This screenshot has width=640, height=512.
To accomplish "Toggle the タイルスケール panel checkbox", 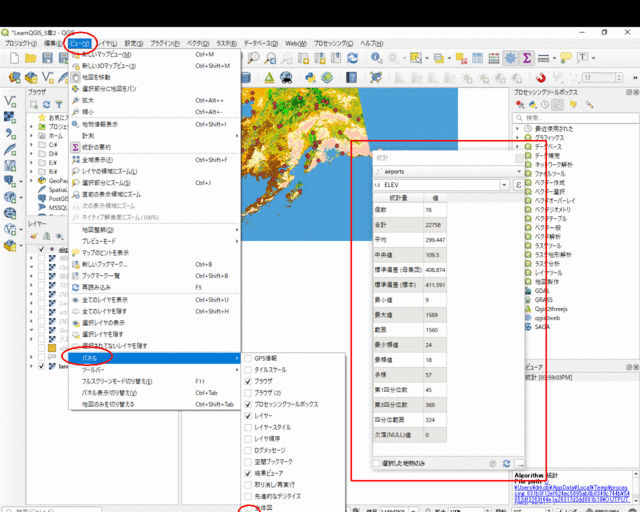I will 248,370.
